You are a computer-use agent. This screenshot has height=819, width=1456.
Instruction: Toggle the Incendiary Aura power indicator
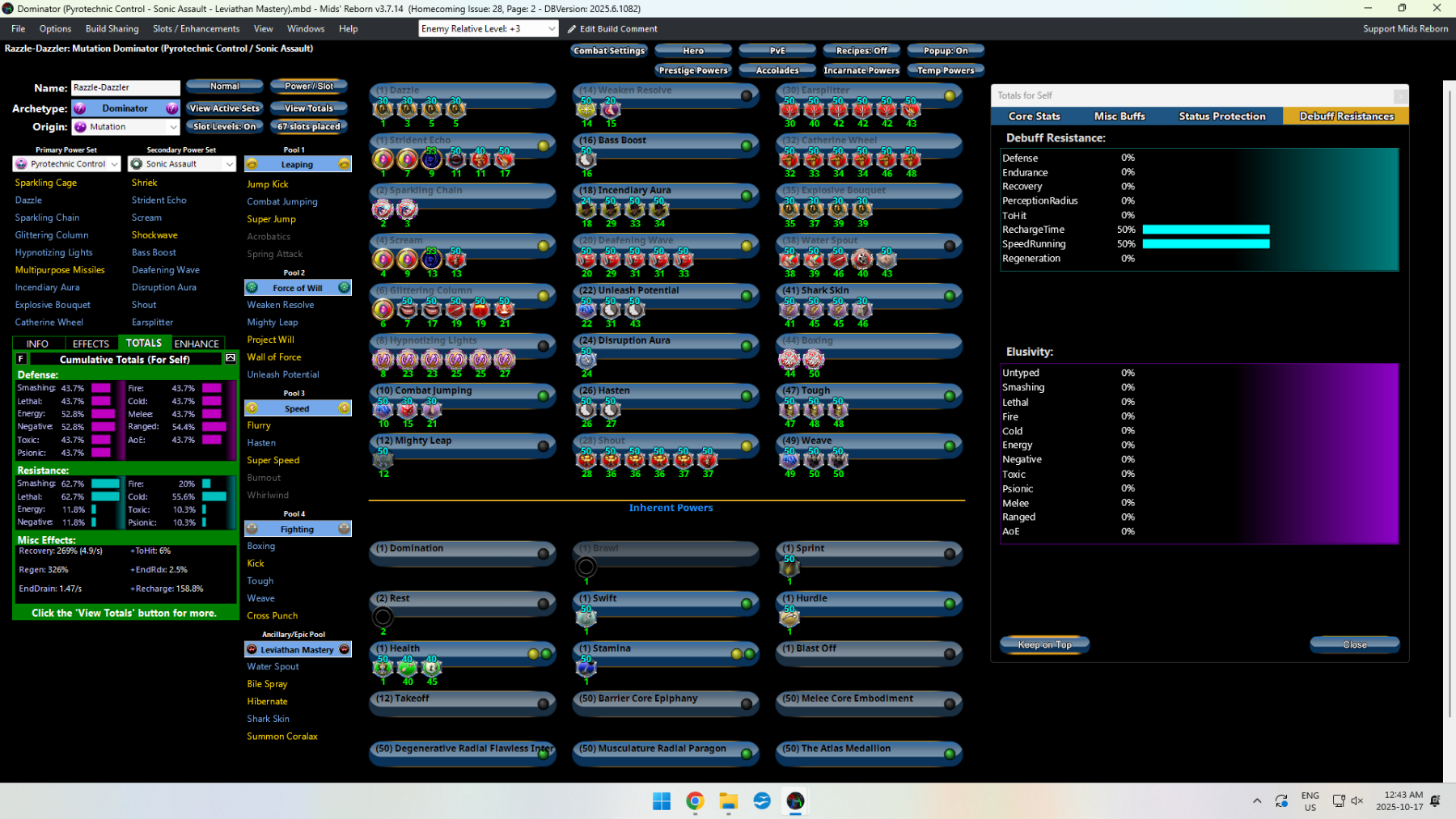pyautogui.click(x=747, y=196)
